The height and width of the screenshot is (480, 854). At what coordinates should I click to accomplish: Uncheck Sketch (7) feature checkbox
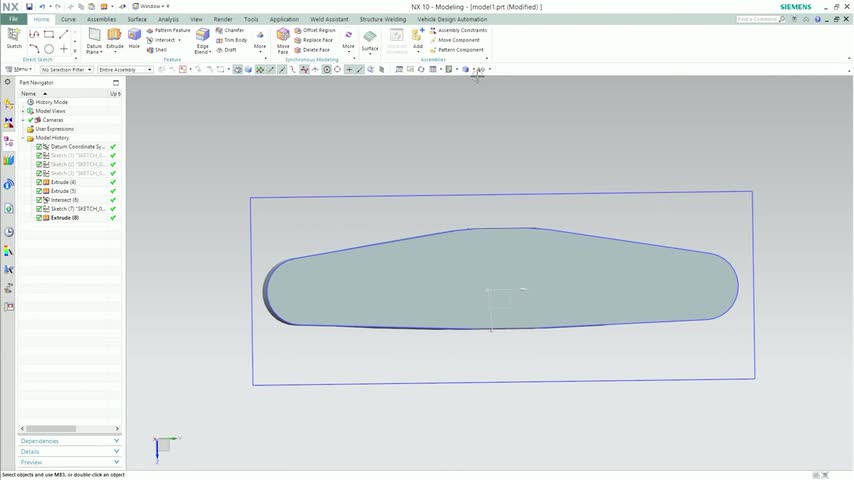39,209
